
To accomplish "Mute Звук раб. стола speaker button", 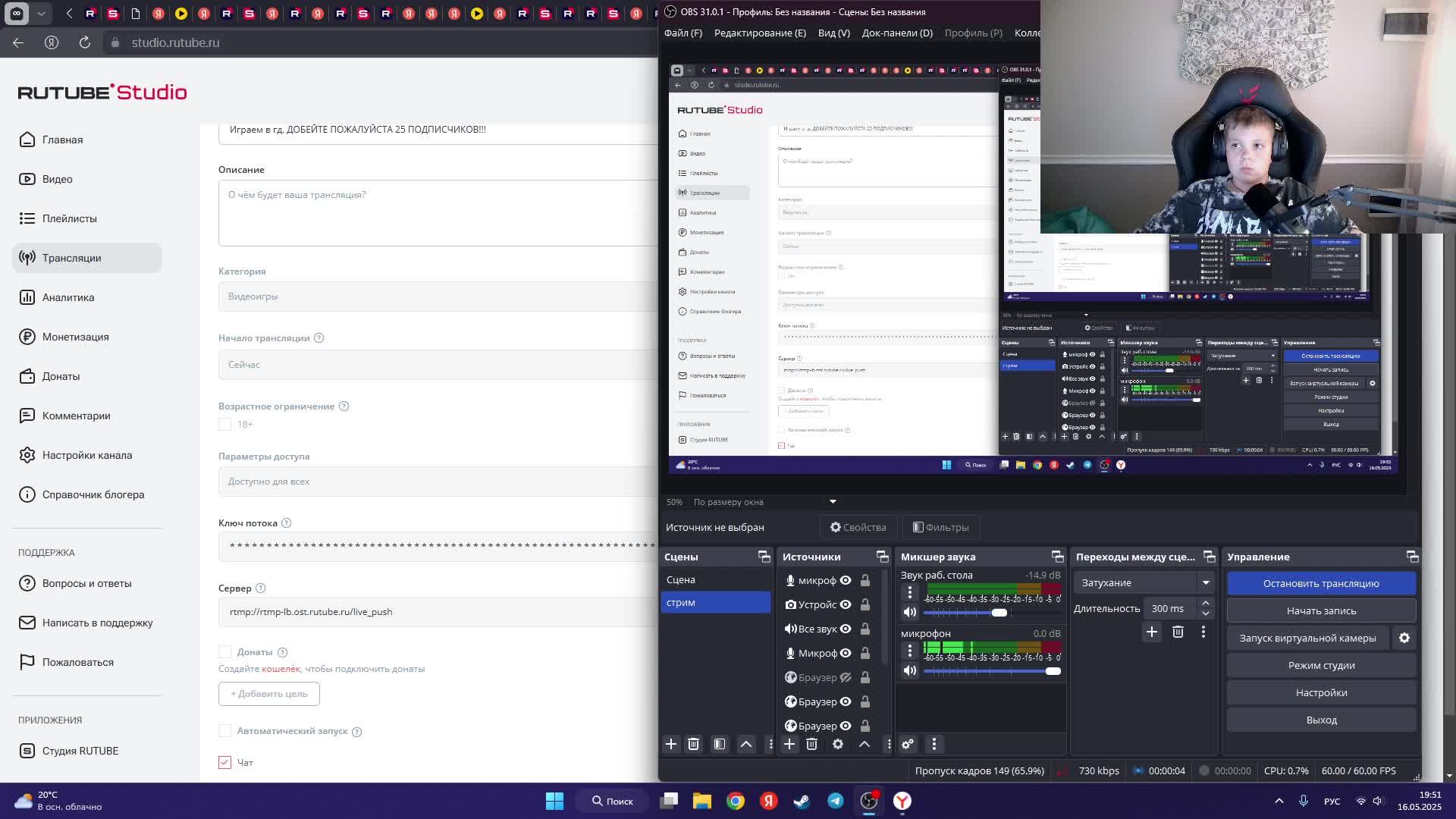I will tap(910, 613).
